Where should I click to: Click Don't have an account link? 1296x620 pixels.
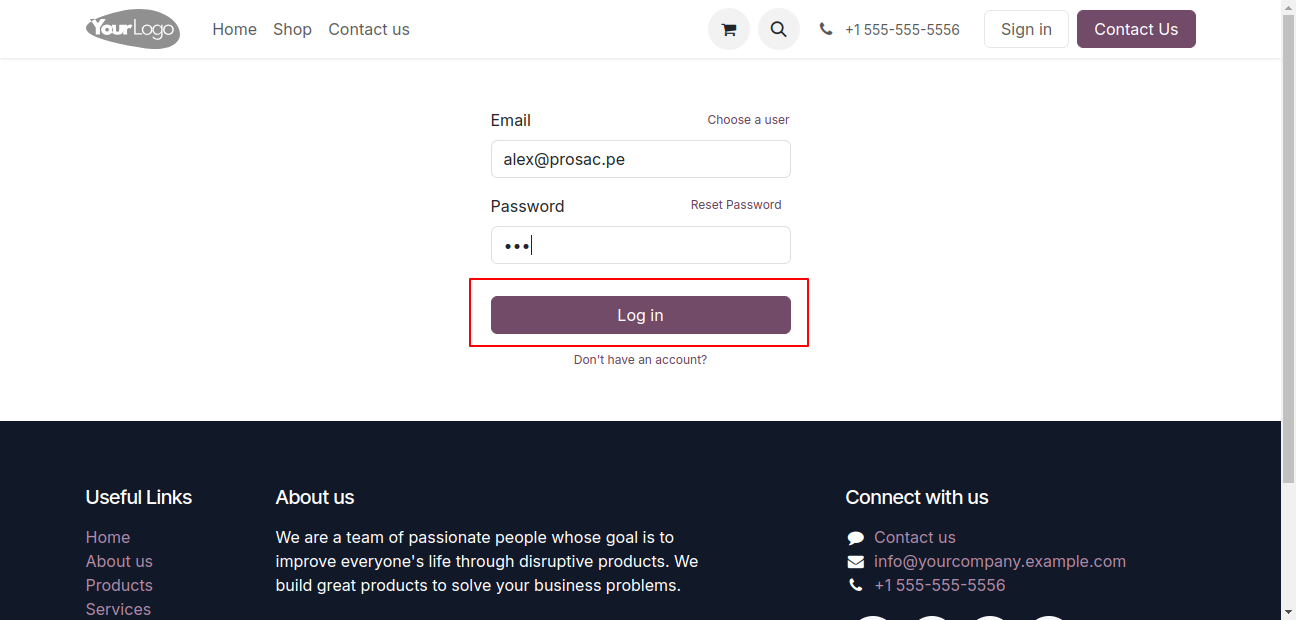tap(640, 360)
